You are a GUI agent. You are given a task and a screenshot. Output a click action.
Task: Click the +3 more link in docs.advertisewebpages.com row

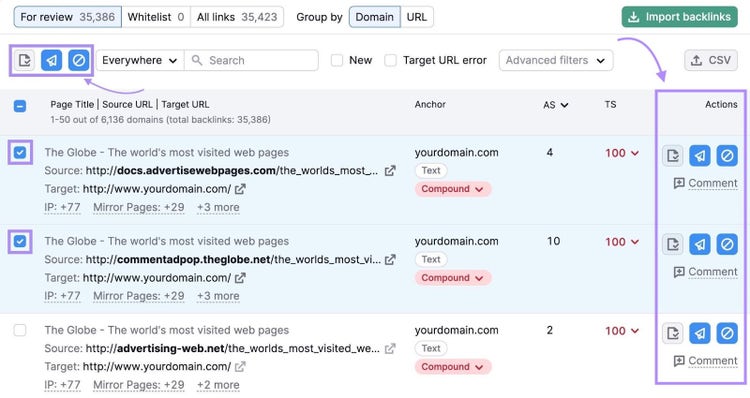click(x=218, y=208)
